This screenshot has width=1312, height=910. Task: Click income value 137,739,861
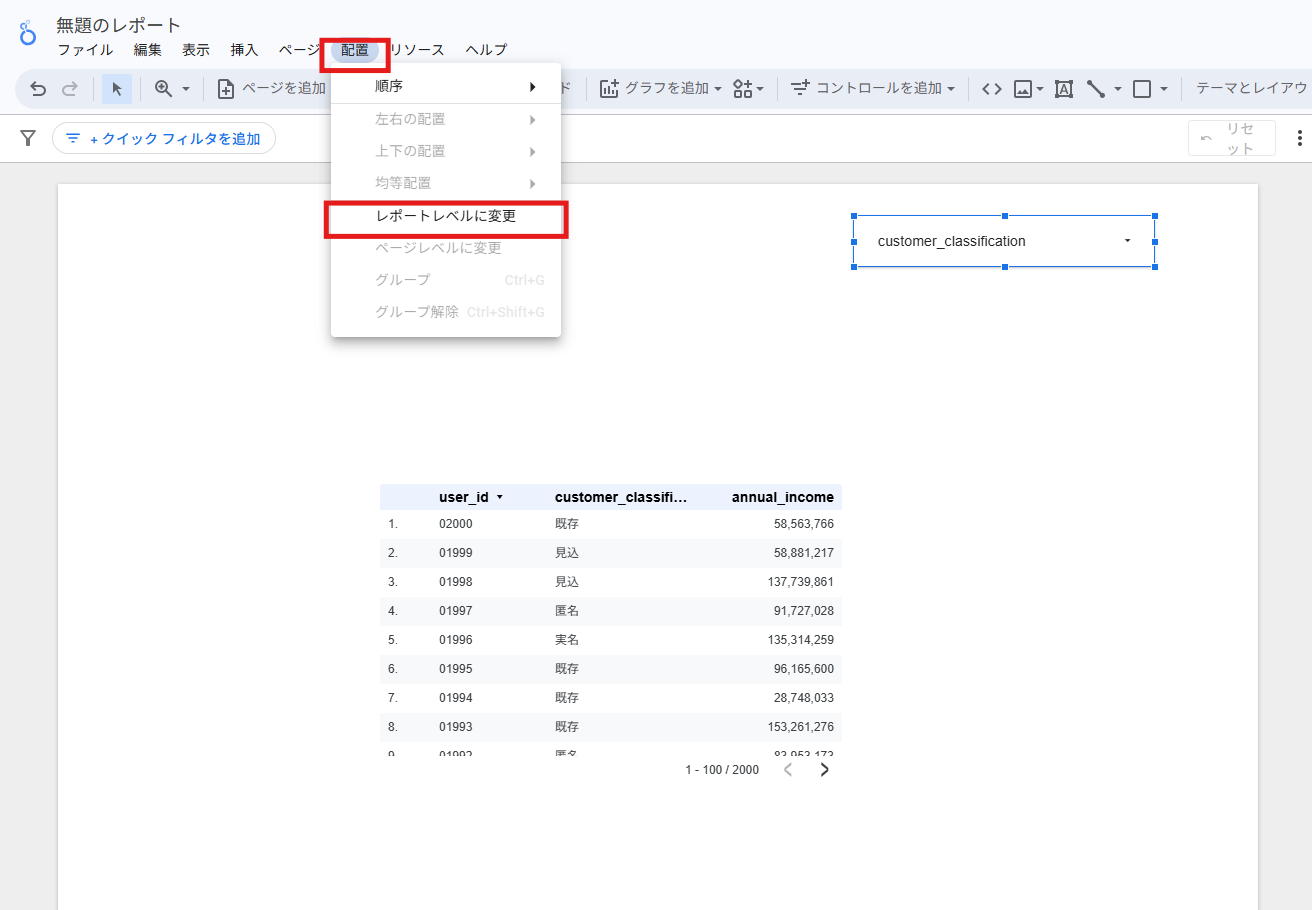pyautogui.click(x=800, y=582)
